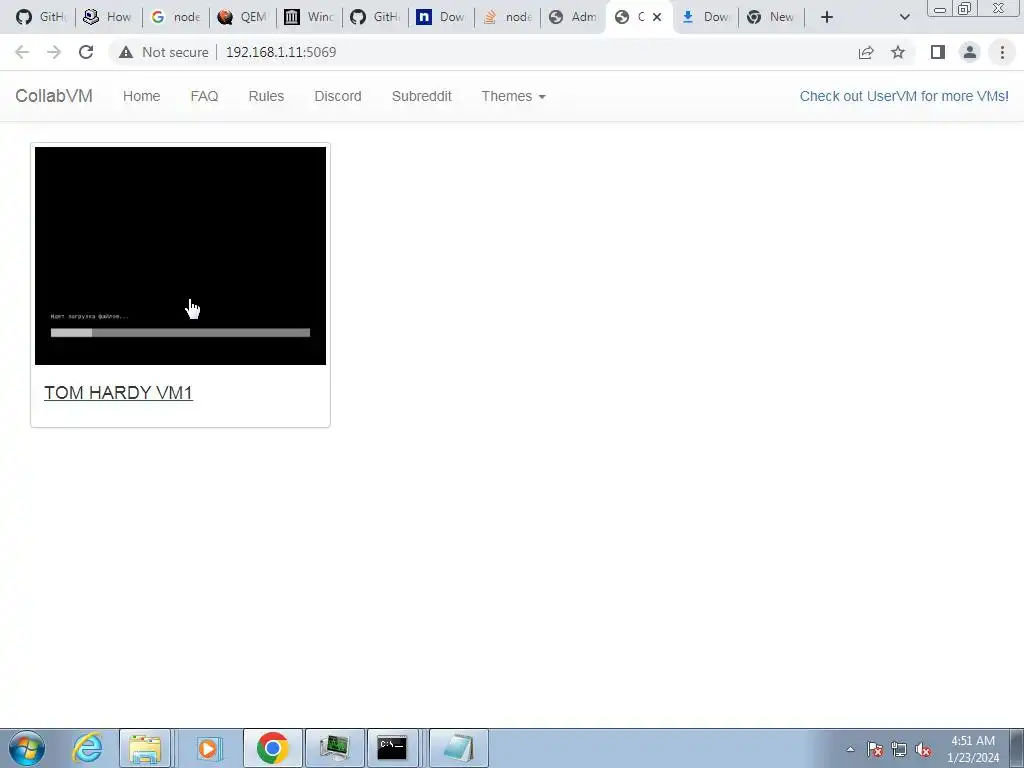Share this page via share icon

866,52
